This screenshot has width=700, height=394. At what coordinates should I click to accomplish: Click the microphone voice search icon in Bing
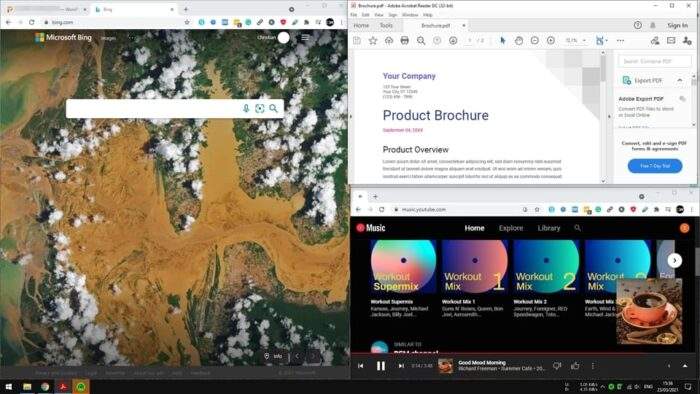[x=246, y=108]
